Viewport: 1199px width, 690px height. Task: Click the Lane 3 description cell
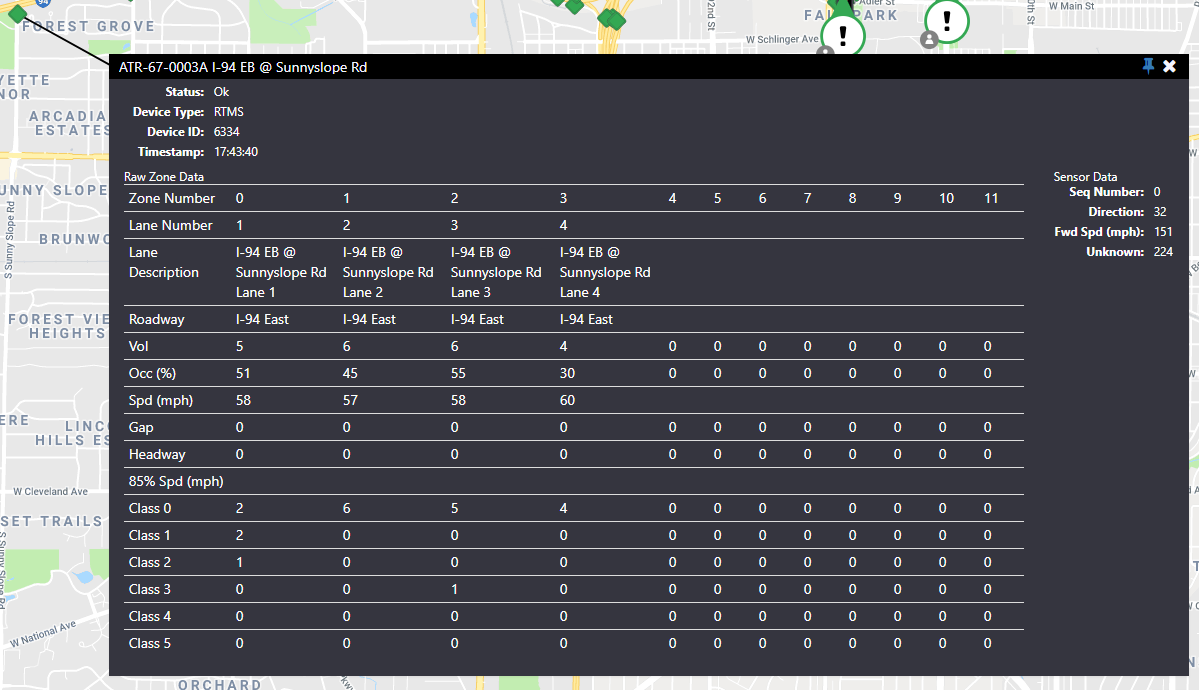click(496, 272)
